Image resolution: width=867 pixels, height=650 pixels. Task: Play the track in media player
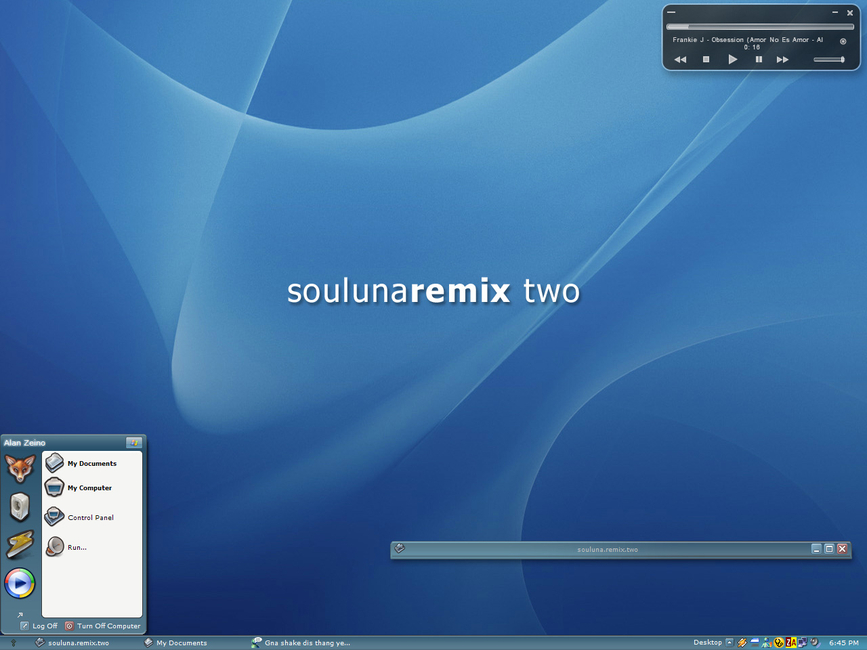click(733, 59)
